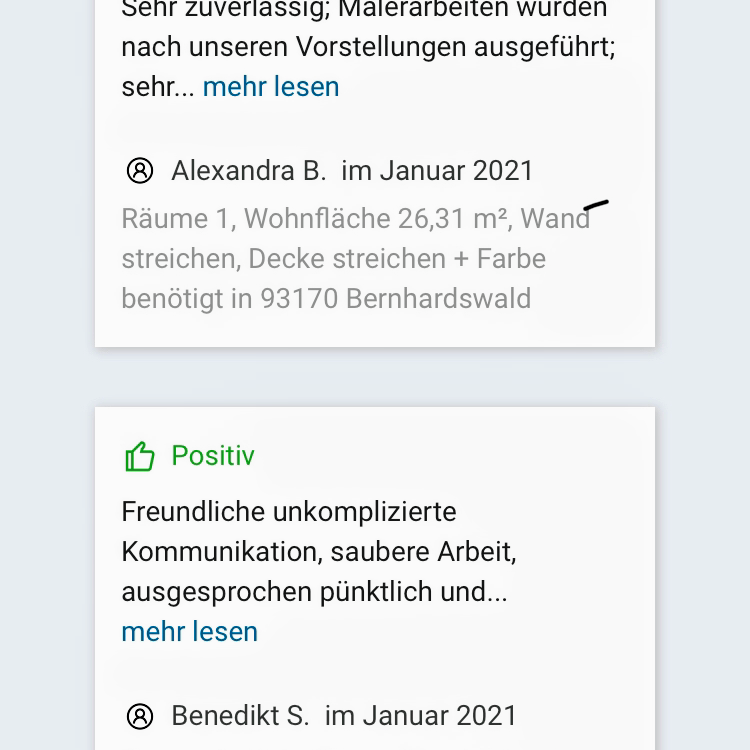Tap "im Januar 2021" next to Alexandra B.

click(438, 171)
